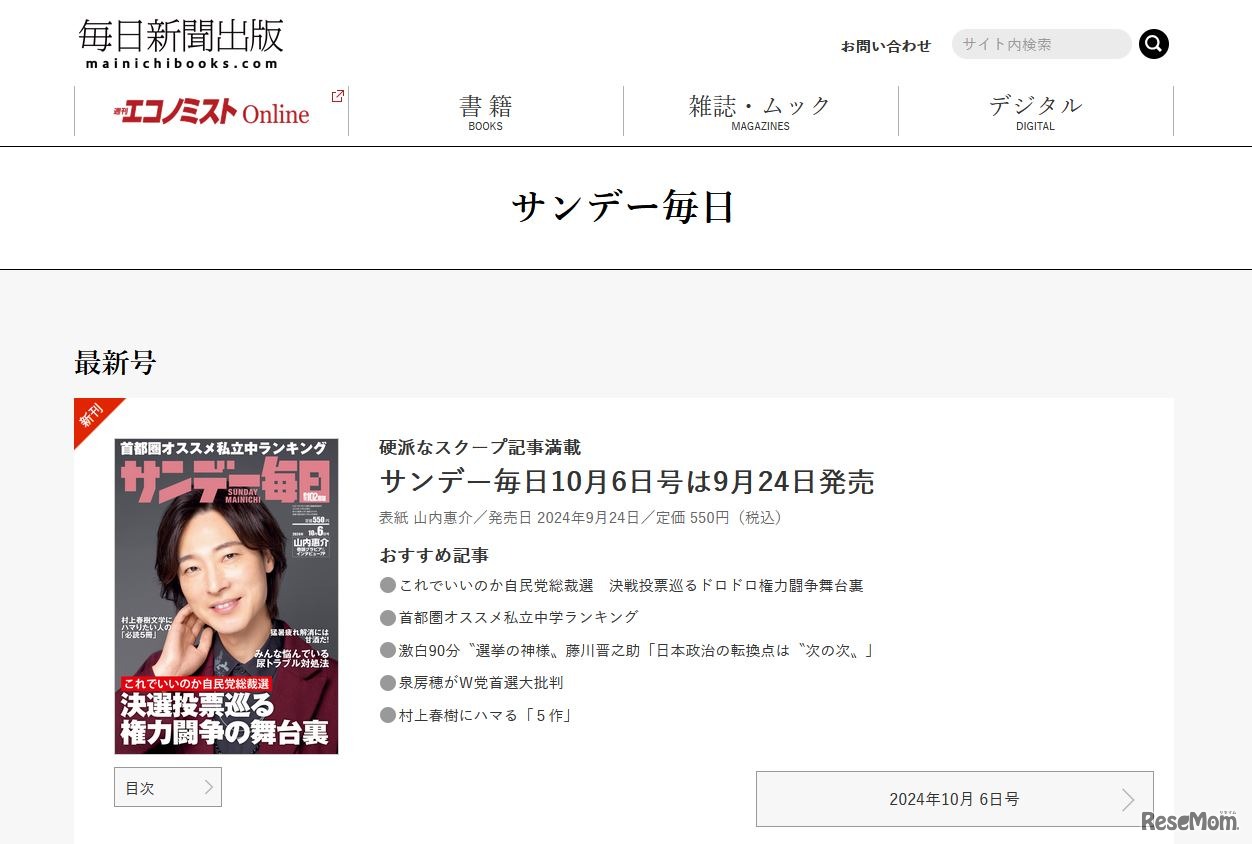Open the external-link icon beside エコノミスト Online
This screenshot has height=844, width=1252.
(338, 96)
